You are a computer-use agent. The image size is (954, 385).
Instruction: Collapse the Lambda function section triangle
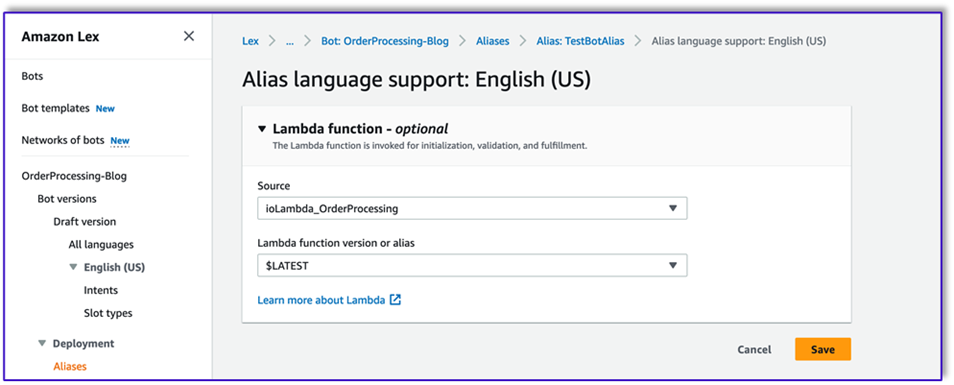262,129
